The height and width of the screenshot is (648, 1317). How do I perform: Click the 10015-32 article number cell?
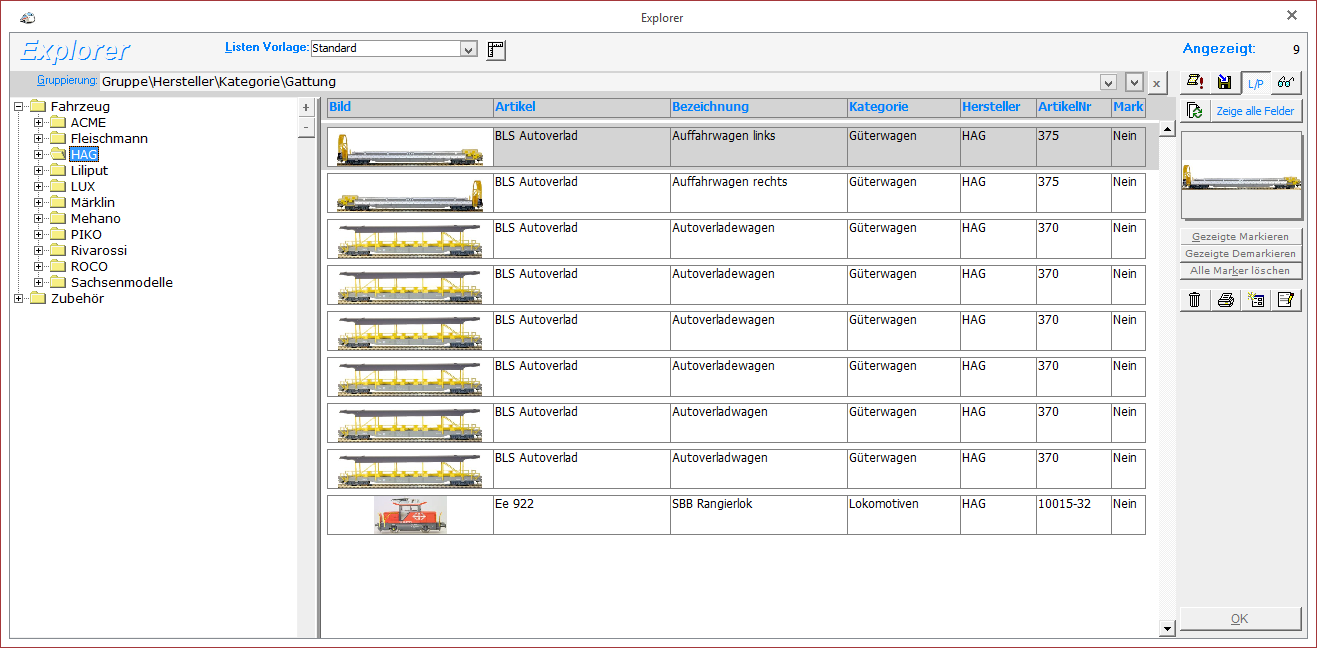tap(1073, 515)
